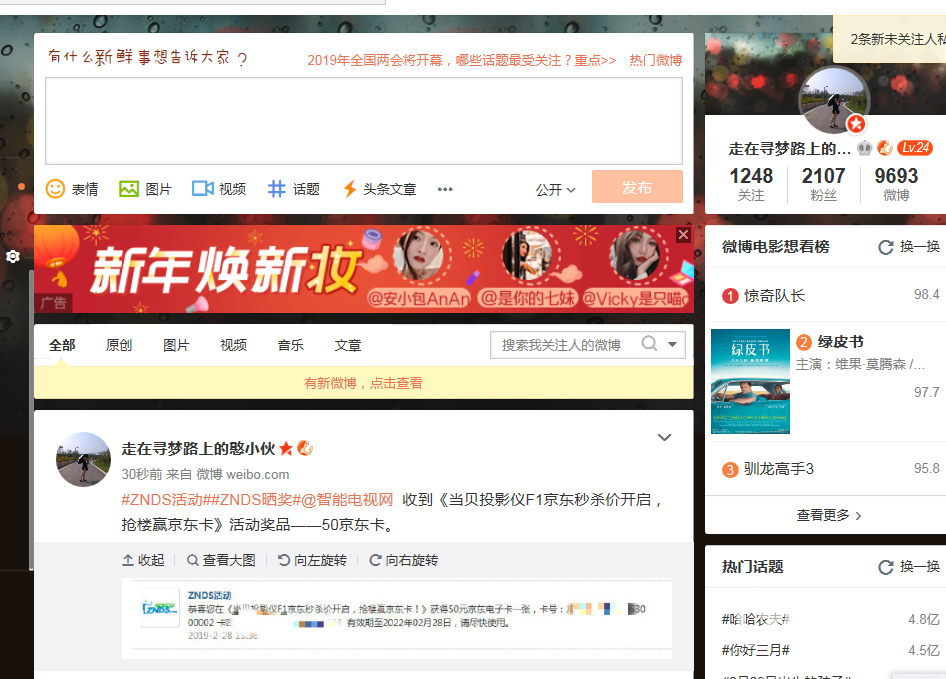Switch to the 图片 feed tab
The image size is (946, 679).
point(176,345)
